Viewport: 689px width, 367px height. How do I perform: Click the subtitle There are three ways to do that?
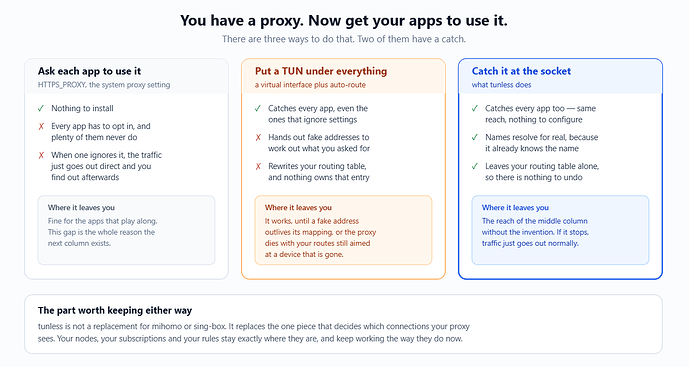(x=344, y=39)
